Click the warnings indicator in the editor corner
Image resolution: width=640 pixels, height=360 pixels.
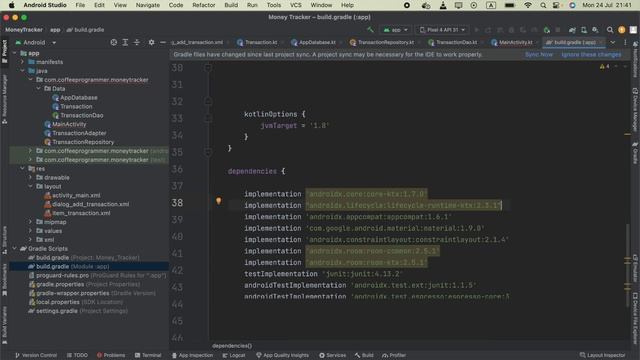point(604,66)
